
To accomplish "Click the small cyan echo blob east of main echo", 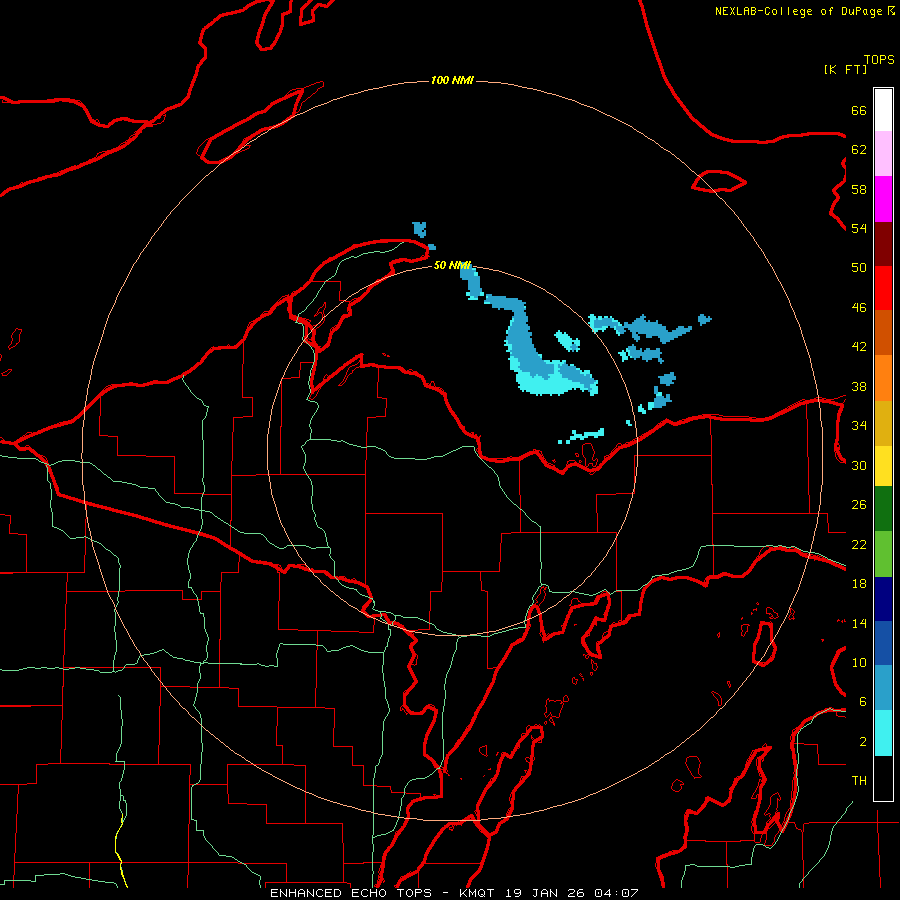I will (567, 341).
